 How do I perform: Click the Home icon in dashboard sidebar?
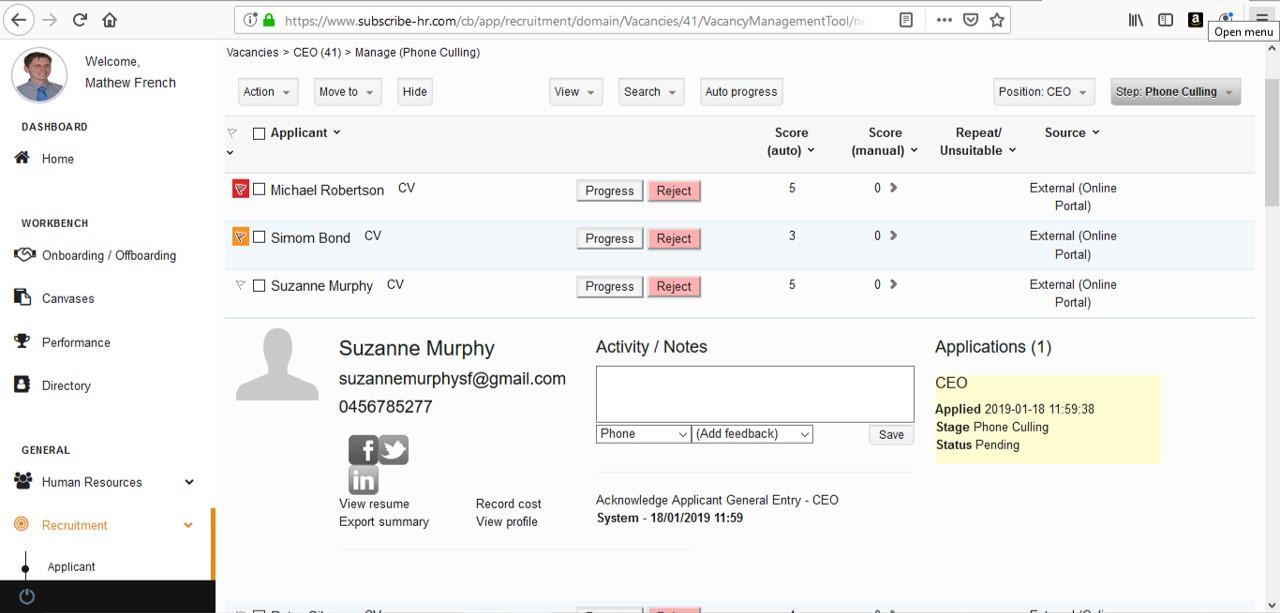click(22, 158)
